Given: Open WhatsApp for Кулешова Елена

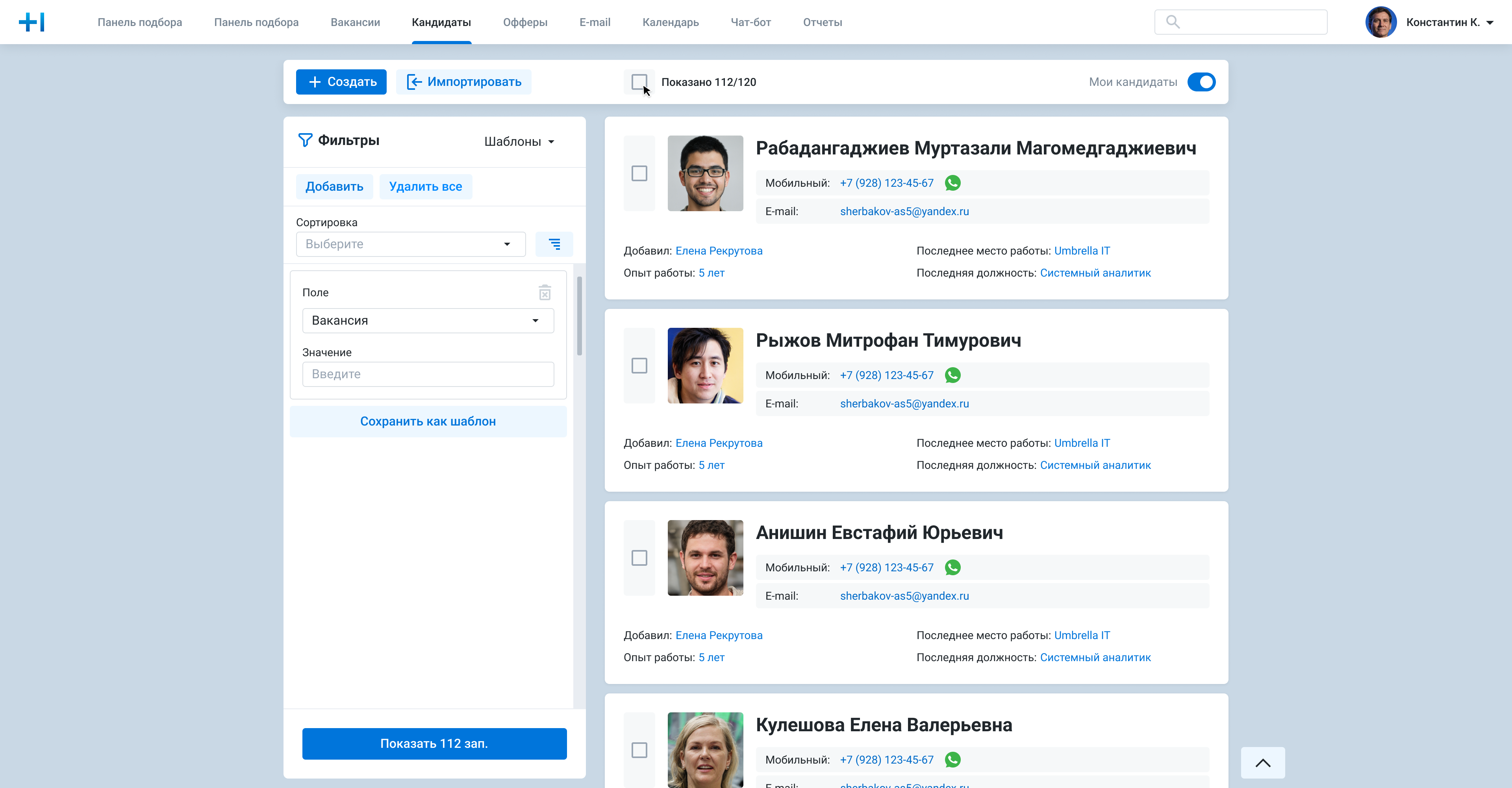Looking at the screenshot, I should [x=952, y=760].
